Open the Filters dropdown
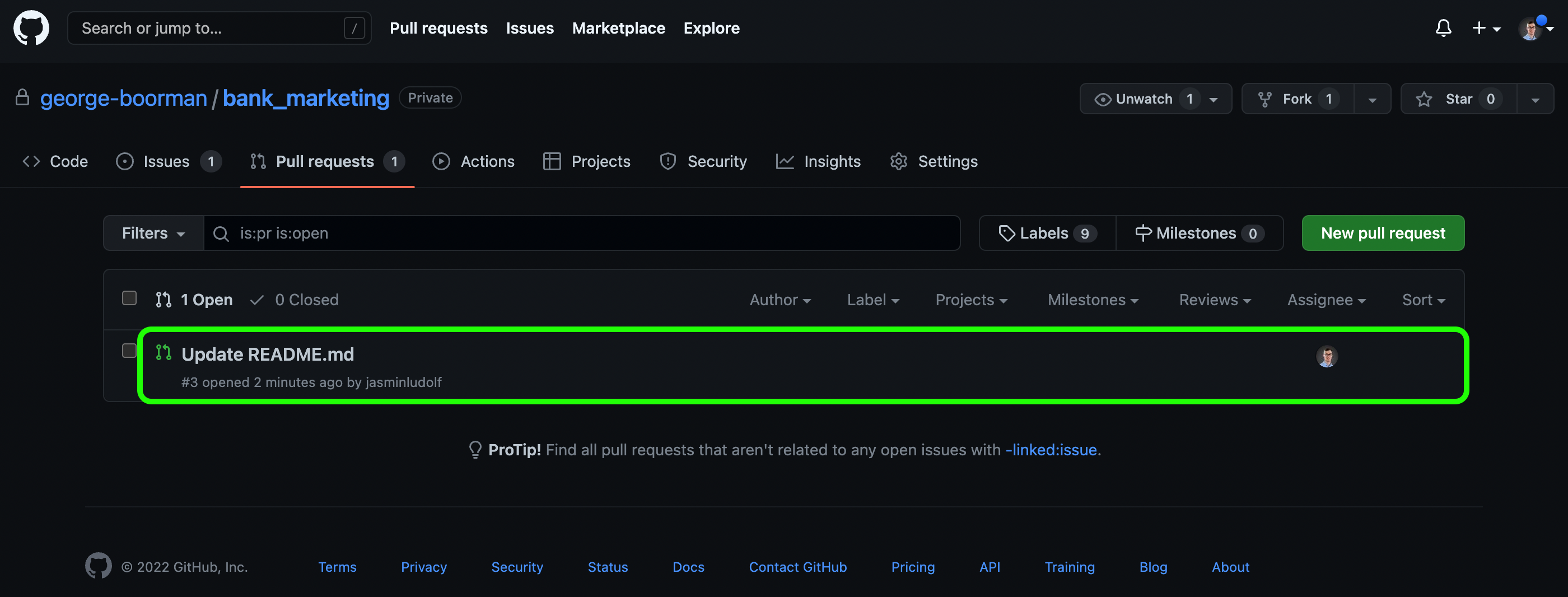1568x597 pixels. click(x=153, y=233)
